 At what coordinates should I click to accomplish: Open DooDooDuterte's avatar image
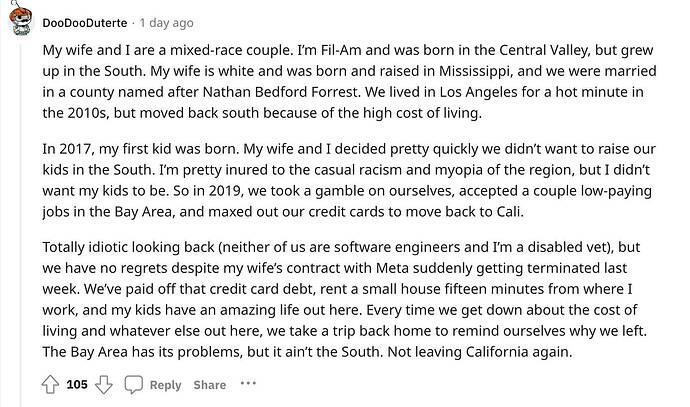tap(20, 20)
